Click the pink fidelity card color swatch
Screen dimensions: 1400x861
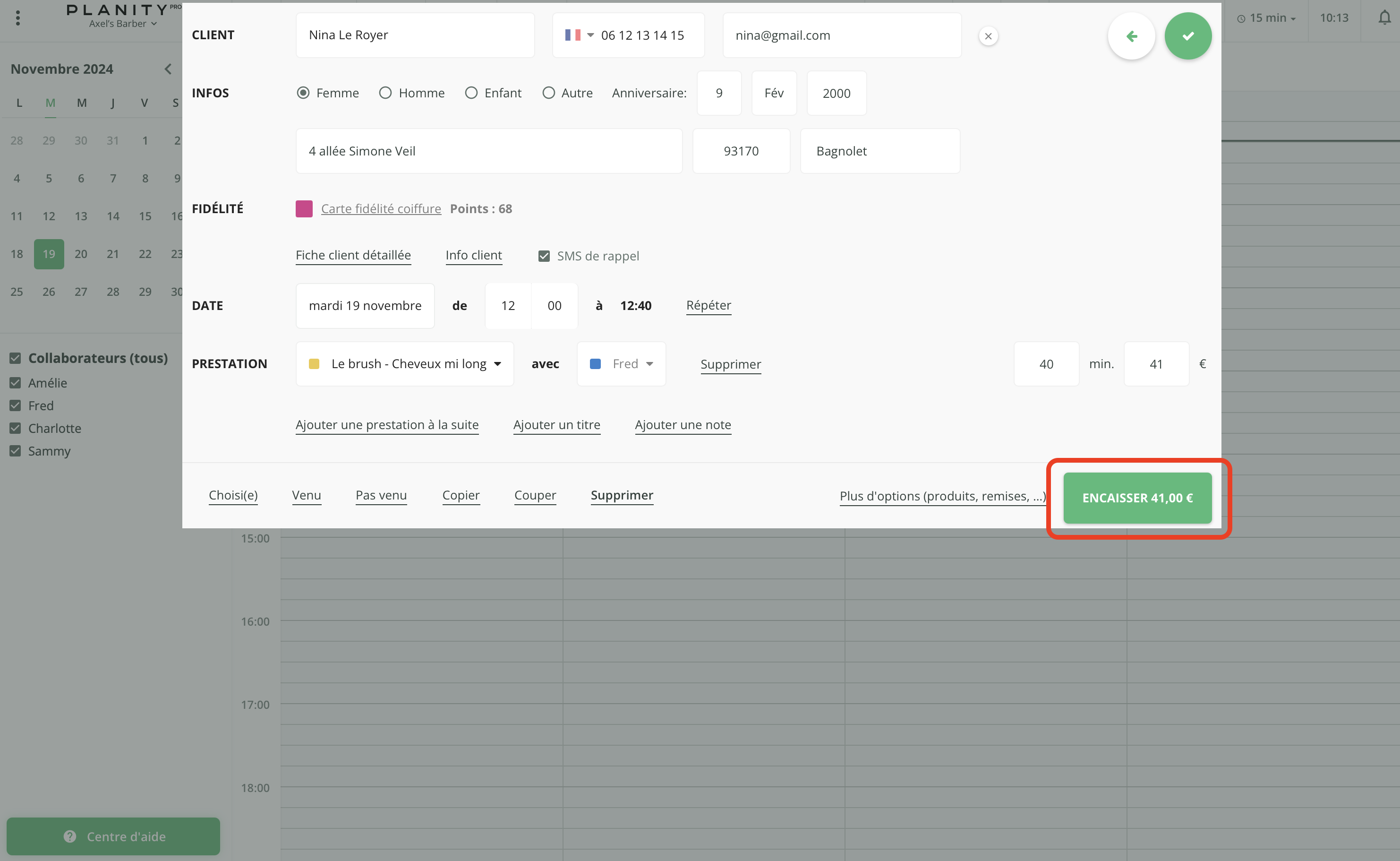click(x=304, y=208)
